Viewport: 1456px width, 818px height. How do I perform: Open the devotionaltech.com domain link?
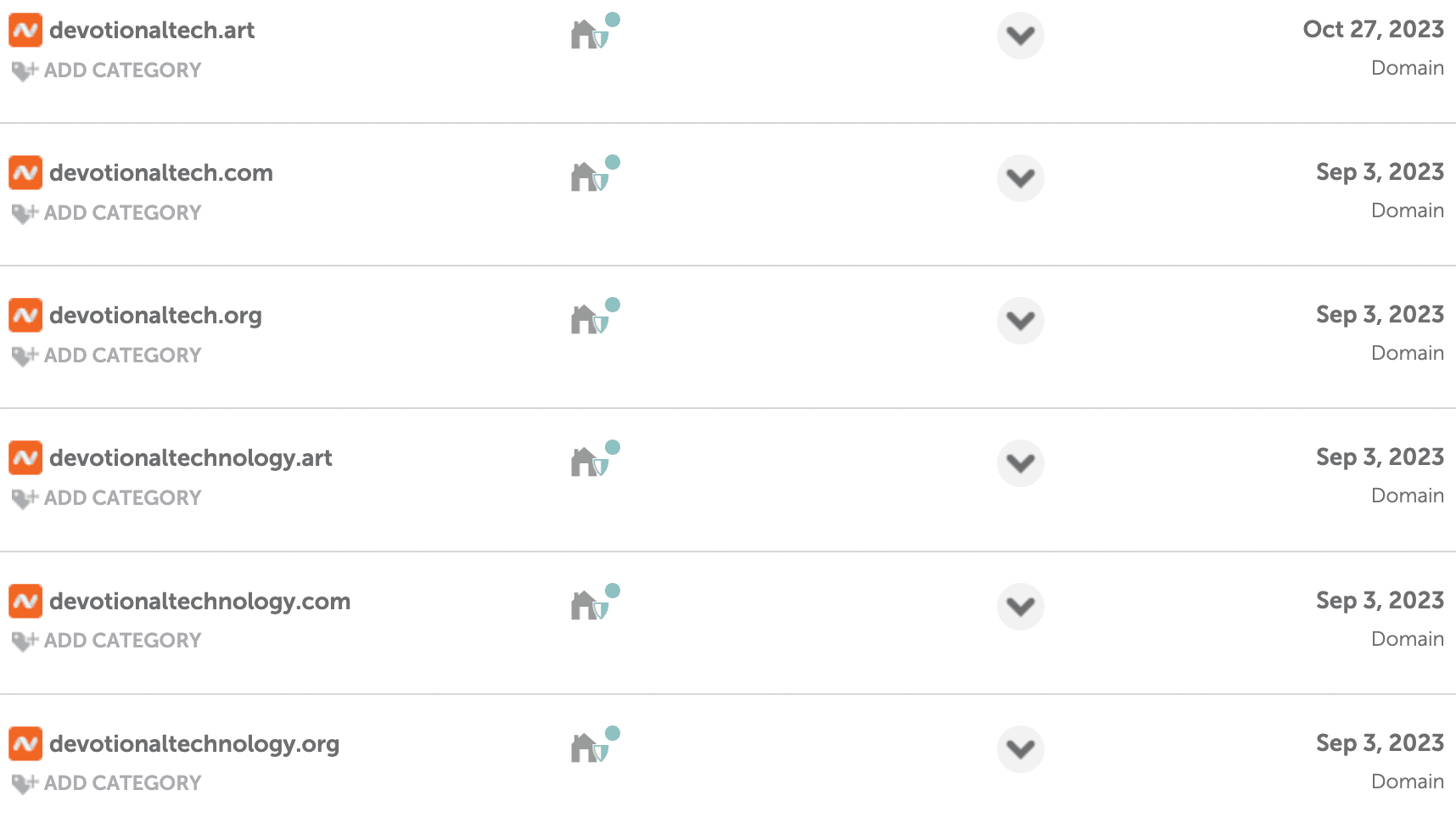[161, 173]
